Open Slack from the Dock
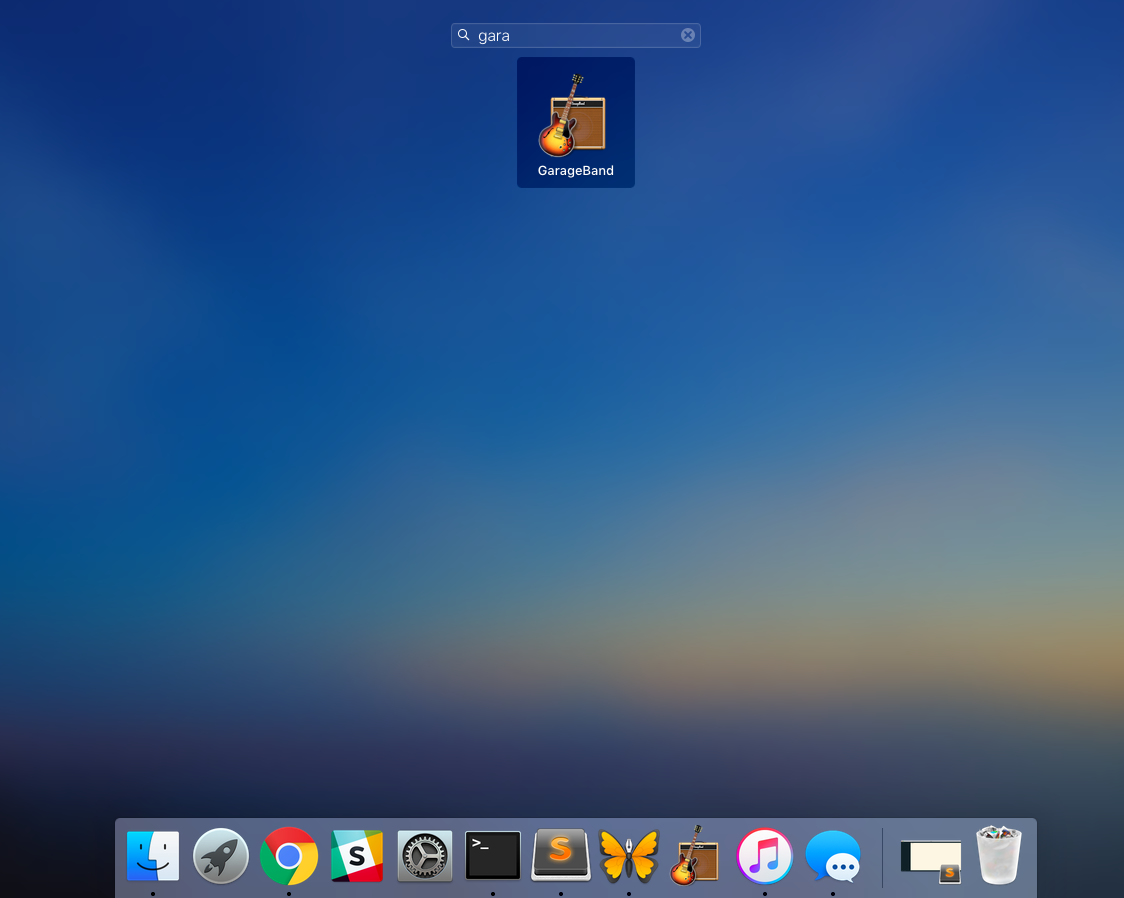 click(357, 855)
